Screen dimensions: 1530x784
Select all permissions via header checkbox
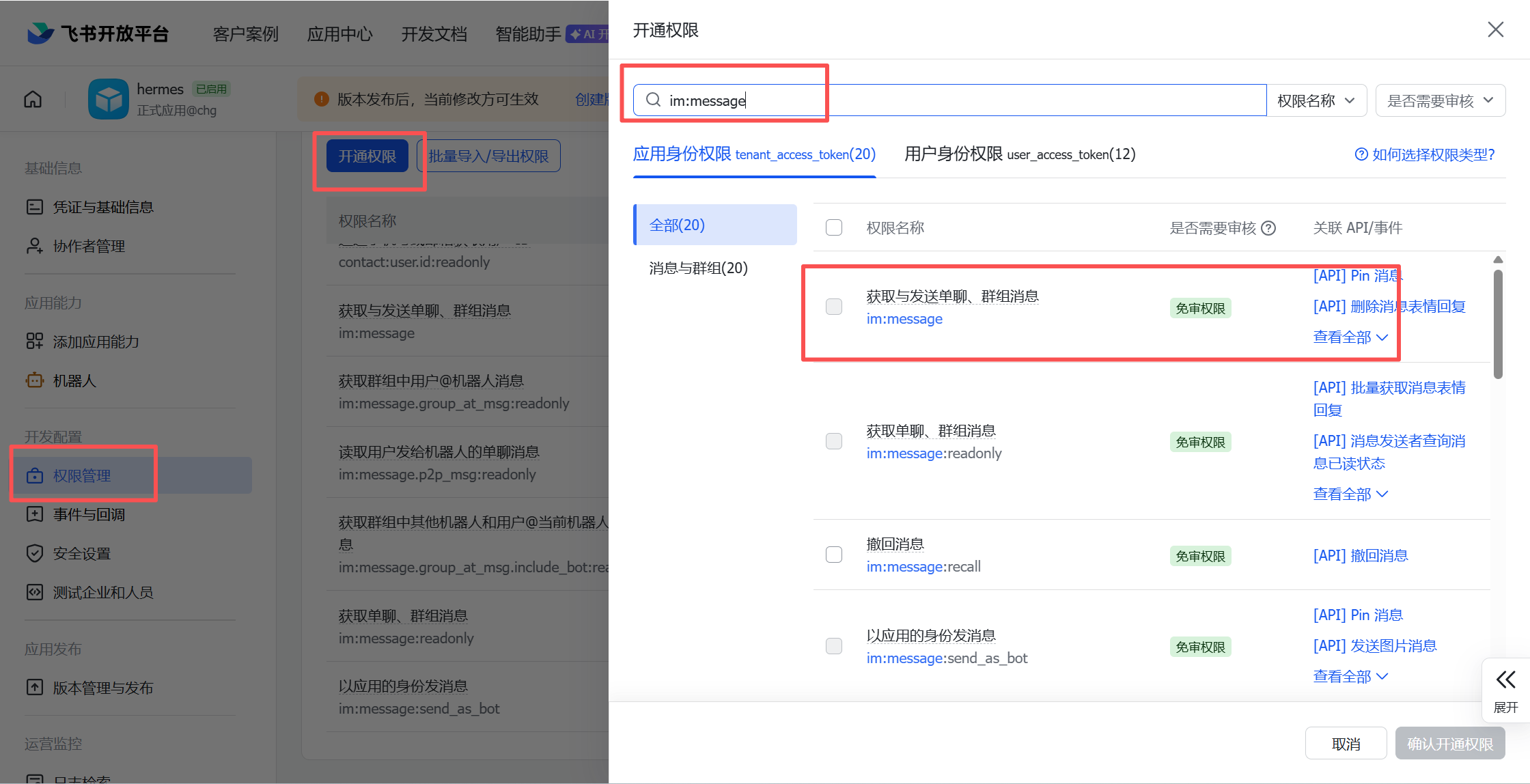[833, 227]
